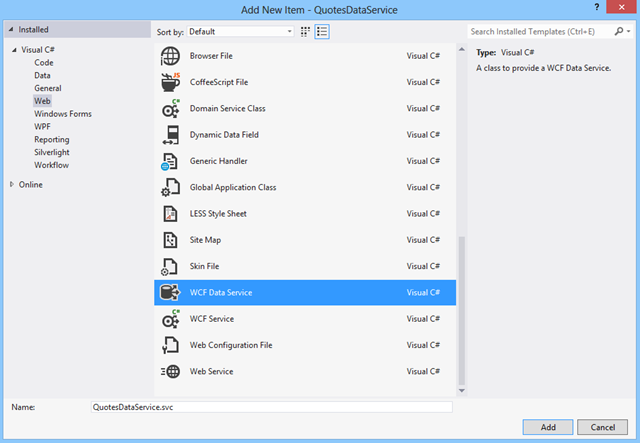Select the Browser File template icon

pyautogui.click(x=170, y=56)
